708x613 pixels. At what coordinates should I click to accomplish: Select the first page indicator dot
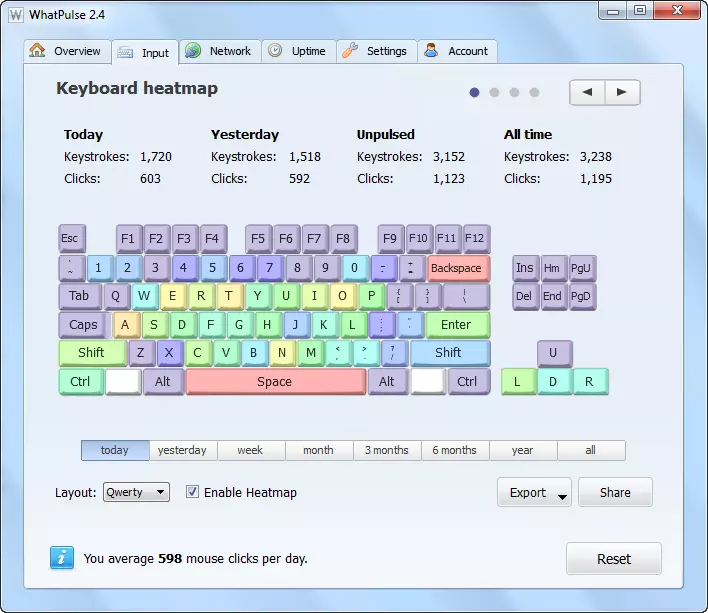click(474, 93)
